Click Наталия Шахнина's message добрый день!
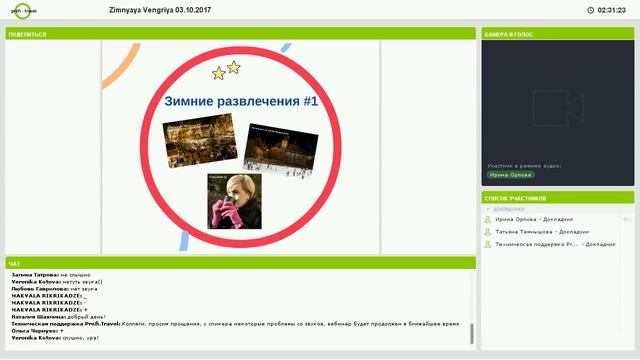 [x=59, y=317]
